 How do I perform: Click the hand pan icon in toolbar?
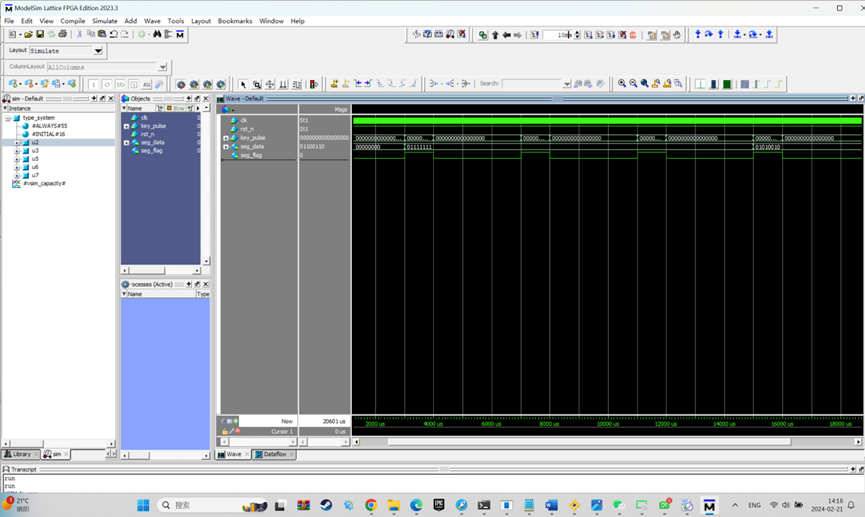(677, 35)
